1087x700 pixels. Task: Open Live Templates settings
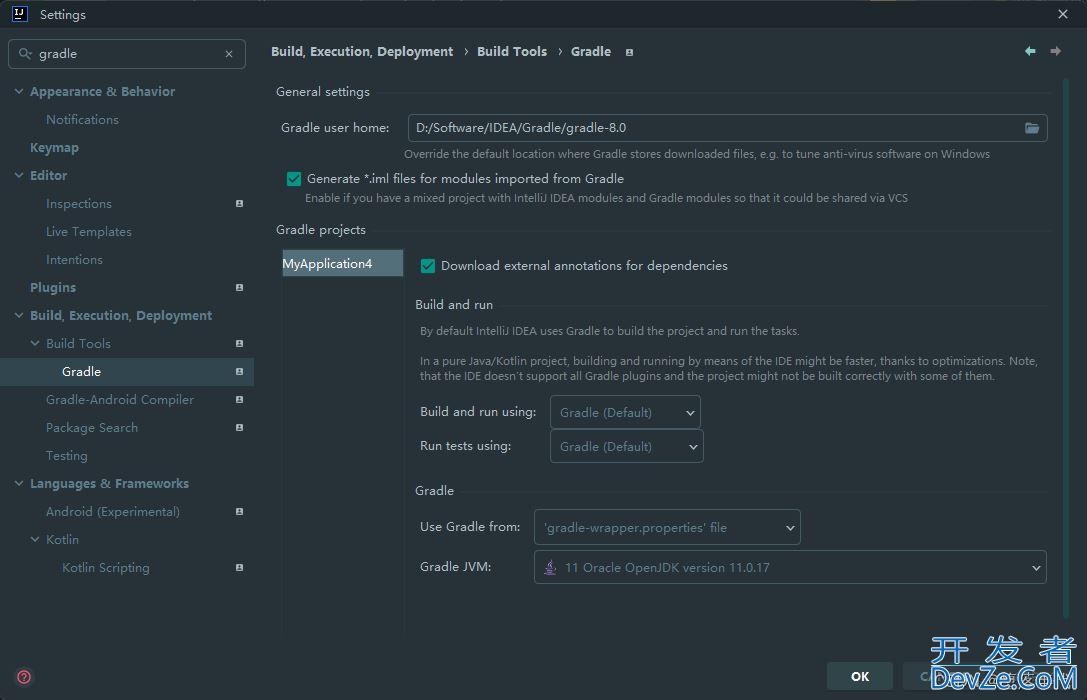coord(89,231)
